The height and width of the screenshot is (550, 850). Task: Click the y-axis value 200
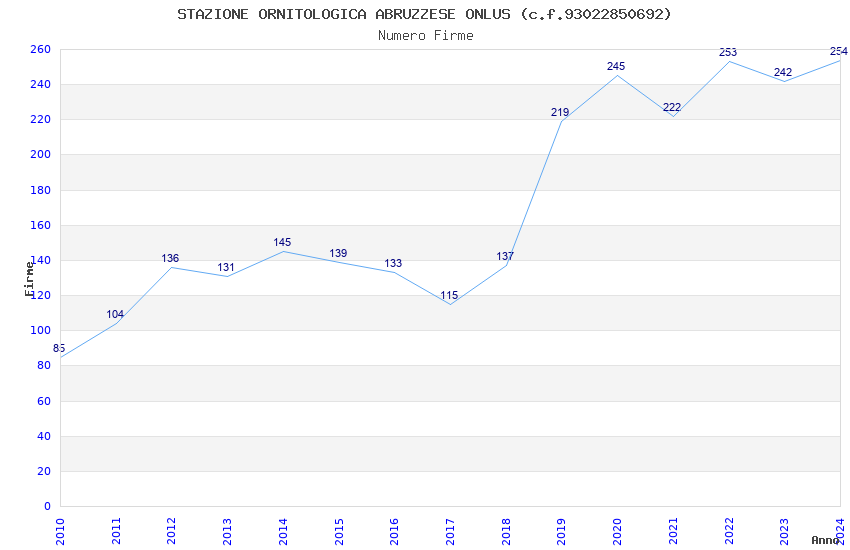coord(41,154)
